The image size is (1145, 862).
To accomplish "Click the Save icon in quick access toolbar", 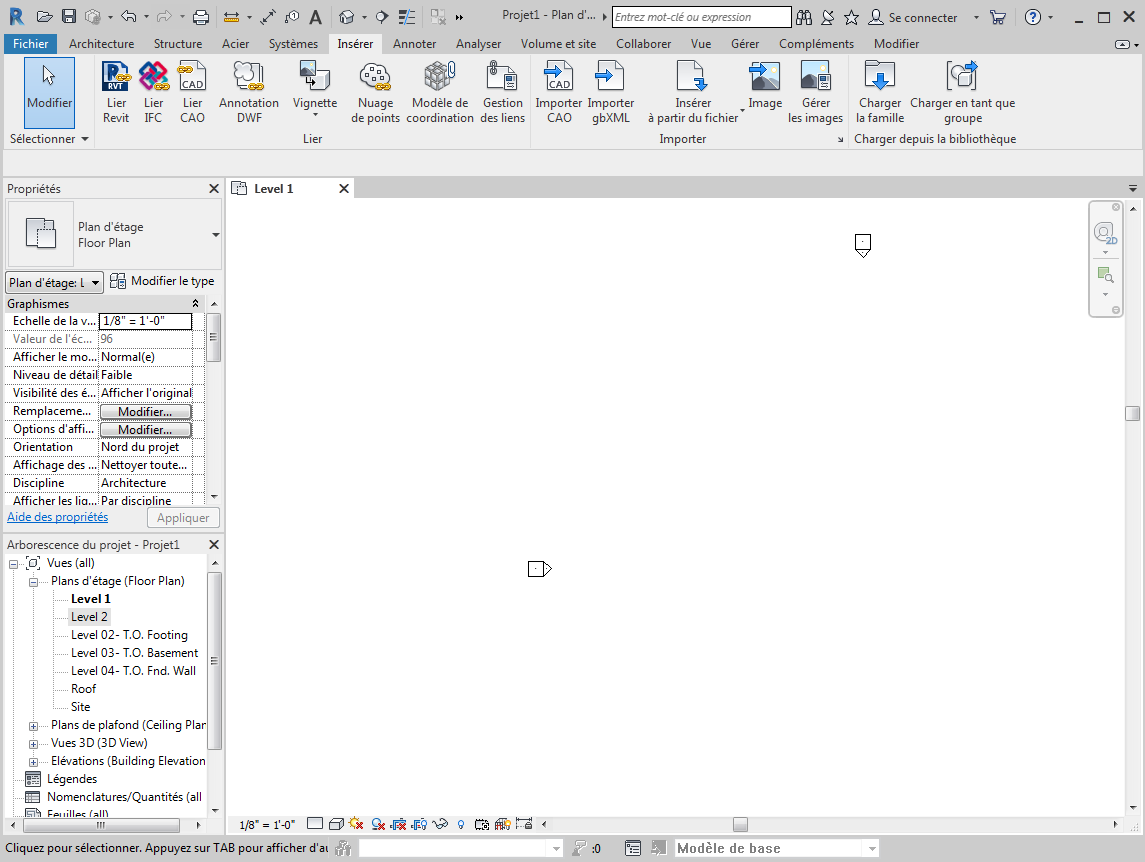I will point(69,17).
